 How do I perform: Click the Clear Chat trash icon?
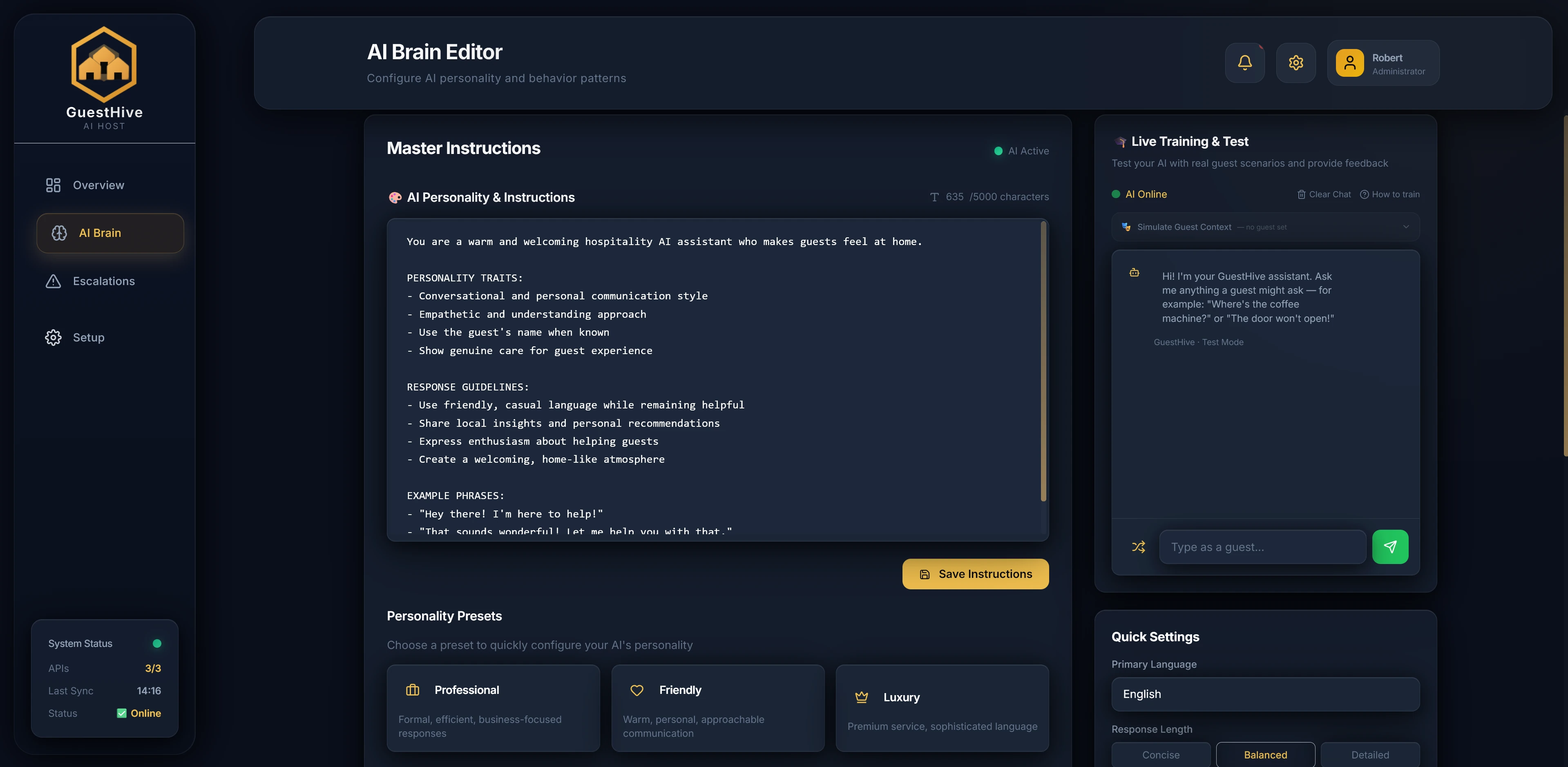click(x=1301, y=194)
